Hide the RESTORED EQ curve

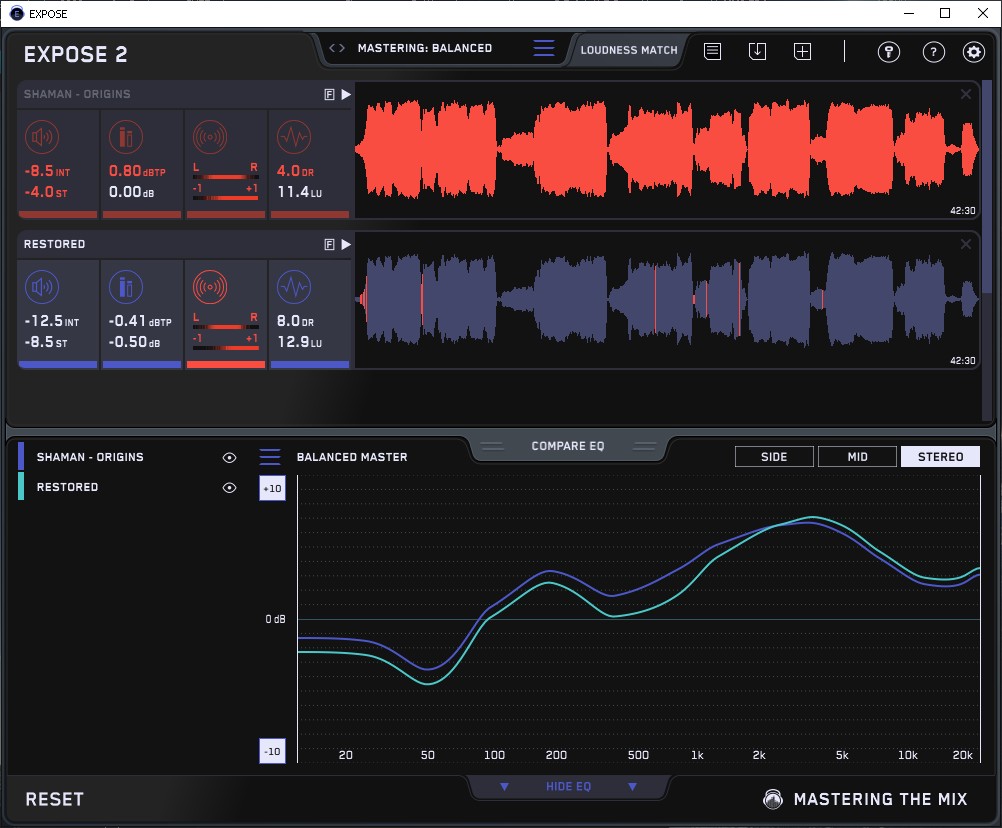229,487
